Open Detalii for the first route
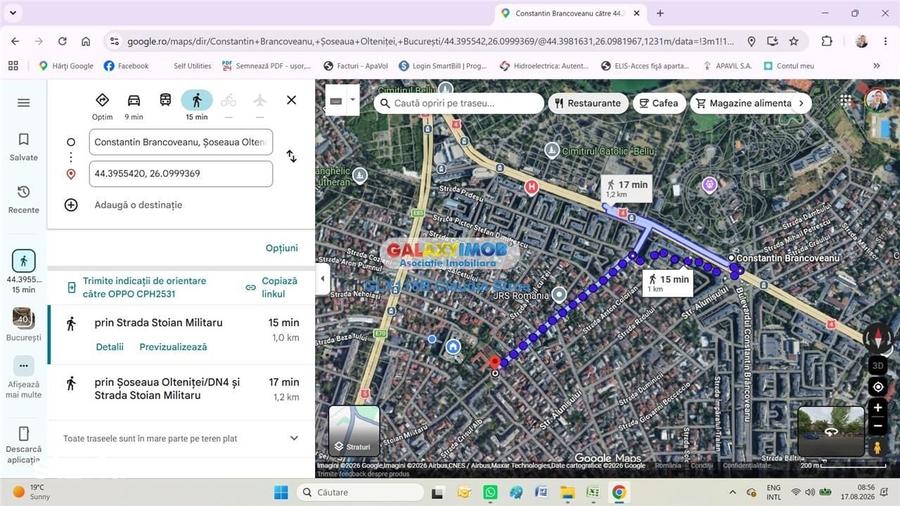Viewport: 900px width, 506px height. pos(110,347)
